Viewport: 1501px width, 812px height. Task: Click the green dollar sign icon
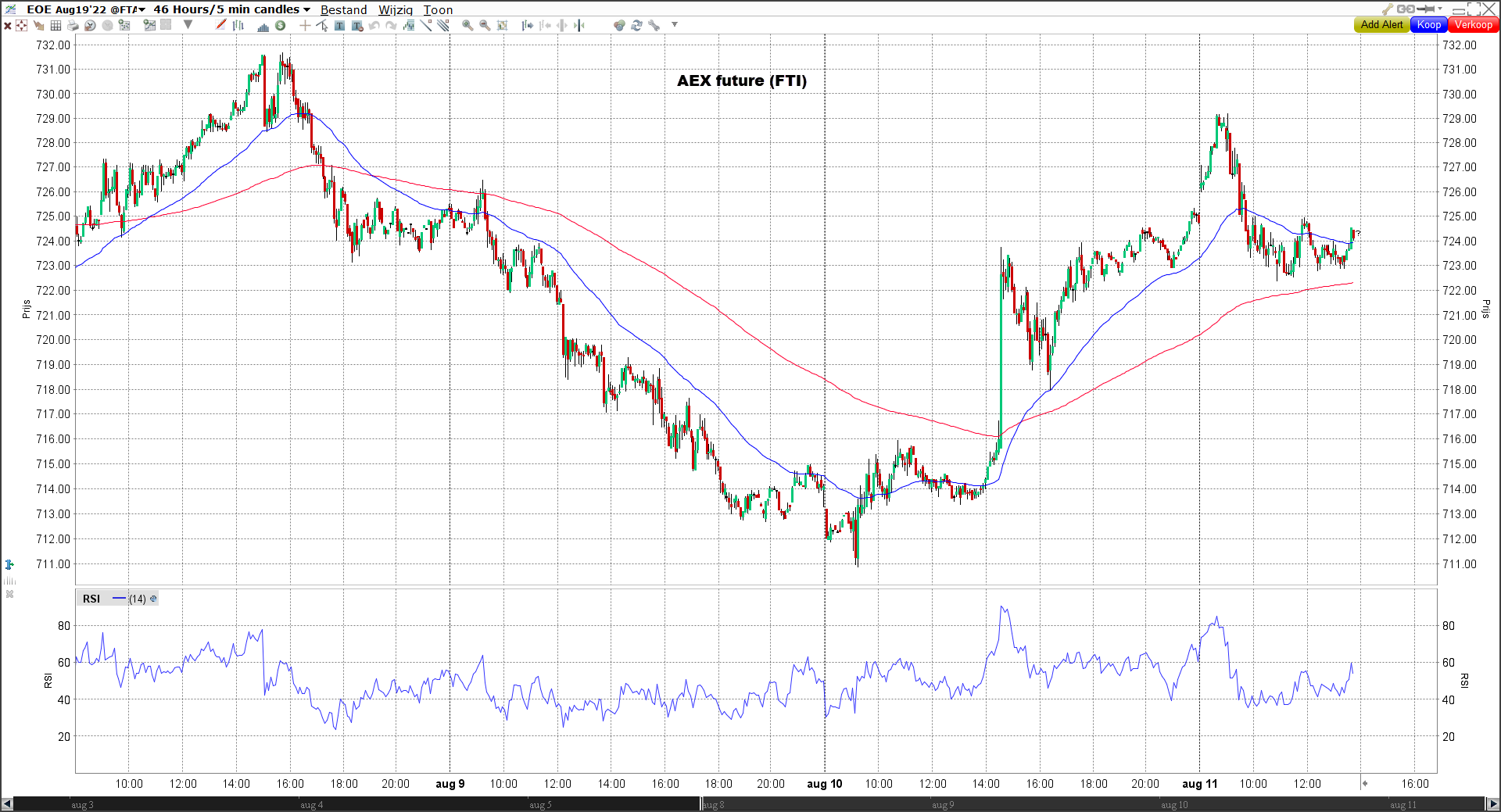(280, 25)
